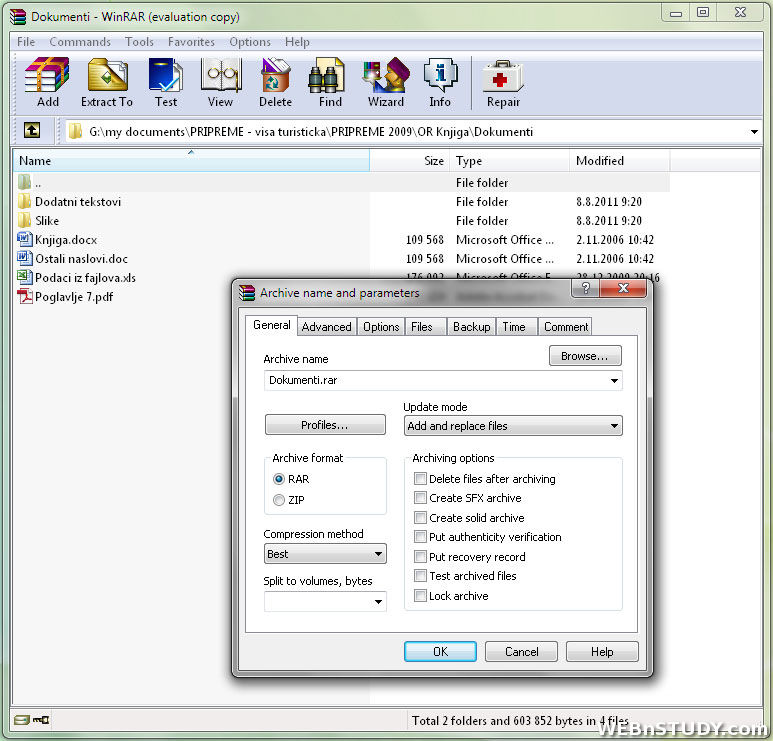Open the Commands menu
This screenshot has height=741, width=773.
80,42
